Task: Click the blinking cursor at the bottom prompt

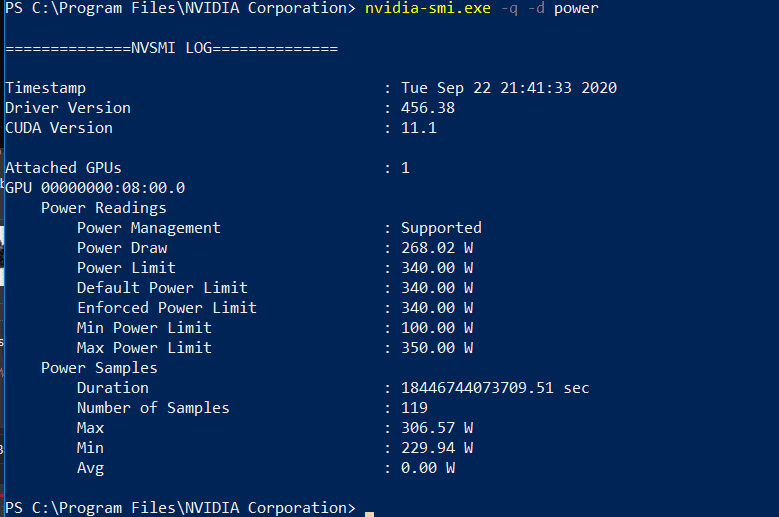Action: point(369,514)
